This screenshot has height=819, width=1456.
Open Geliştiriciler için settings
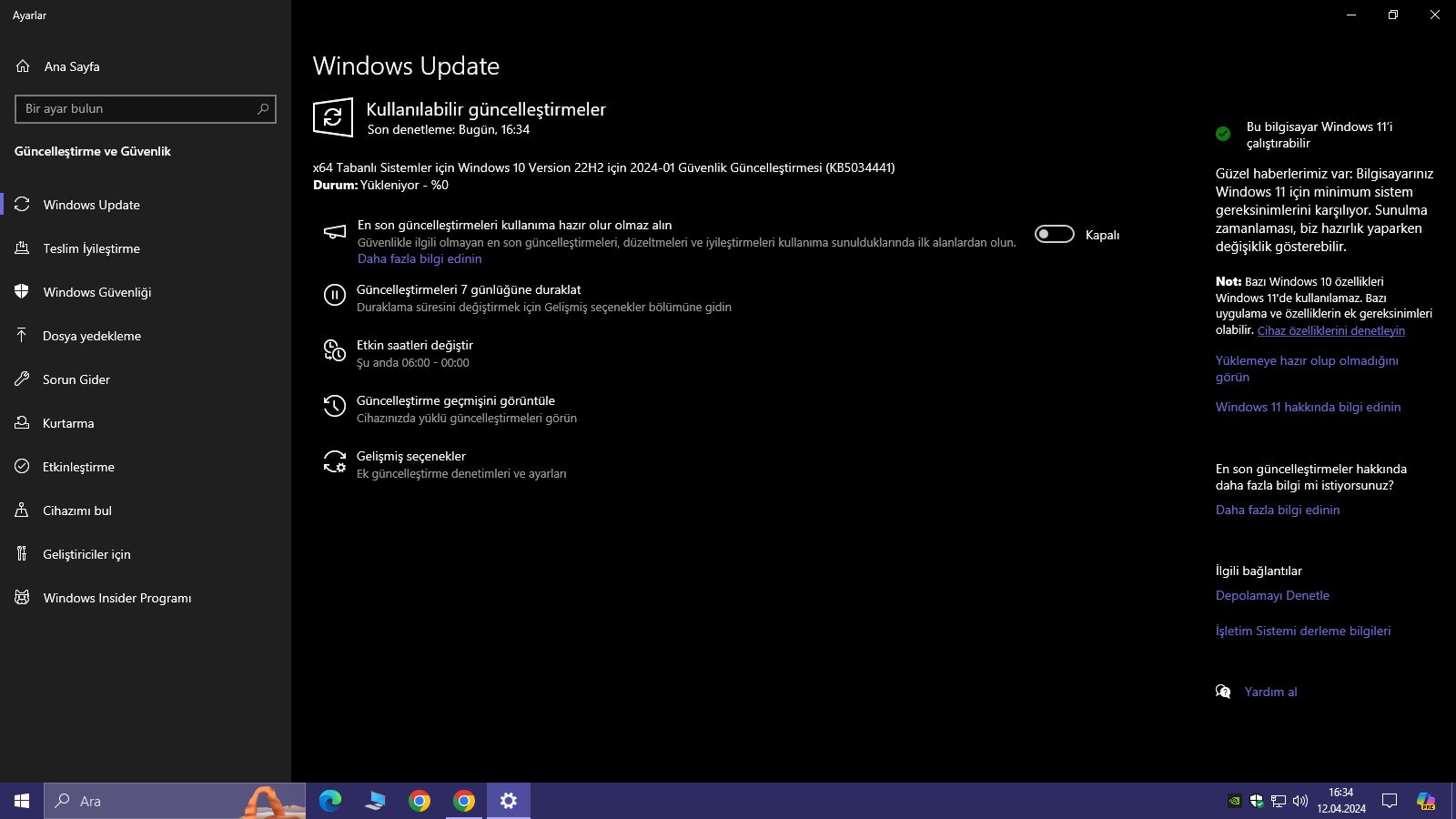click(146, 554)
